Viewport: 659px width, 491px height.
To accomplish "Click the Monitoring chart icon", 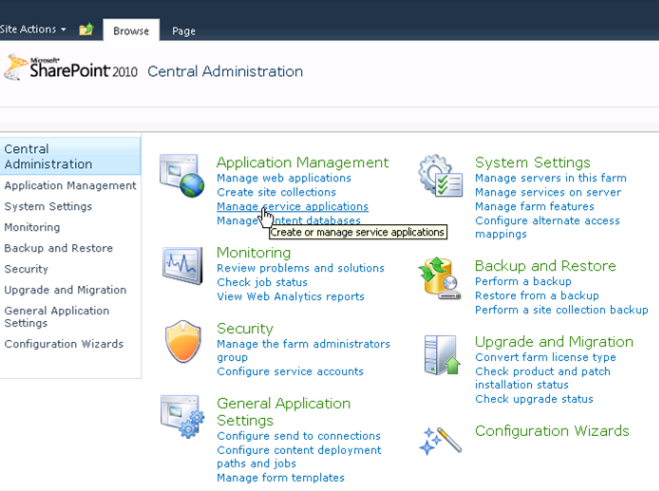I will click(x=181, y=264).
